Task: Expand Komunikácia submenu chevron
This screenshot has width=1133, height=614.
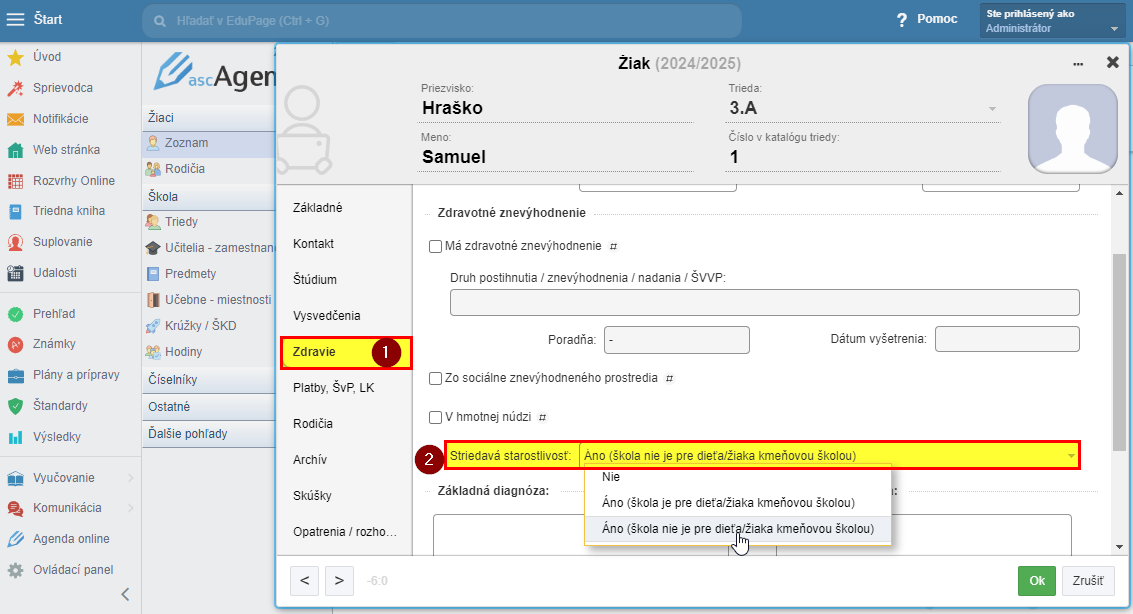Action: pyautogui.click(x=131, y=509)
